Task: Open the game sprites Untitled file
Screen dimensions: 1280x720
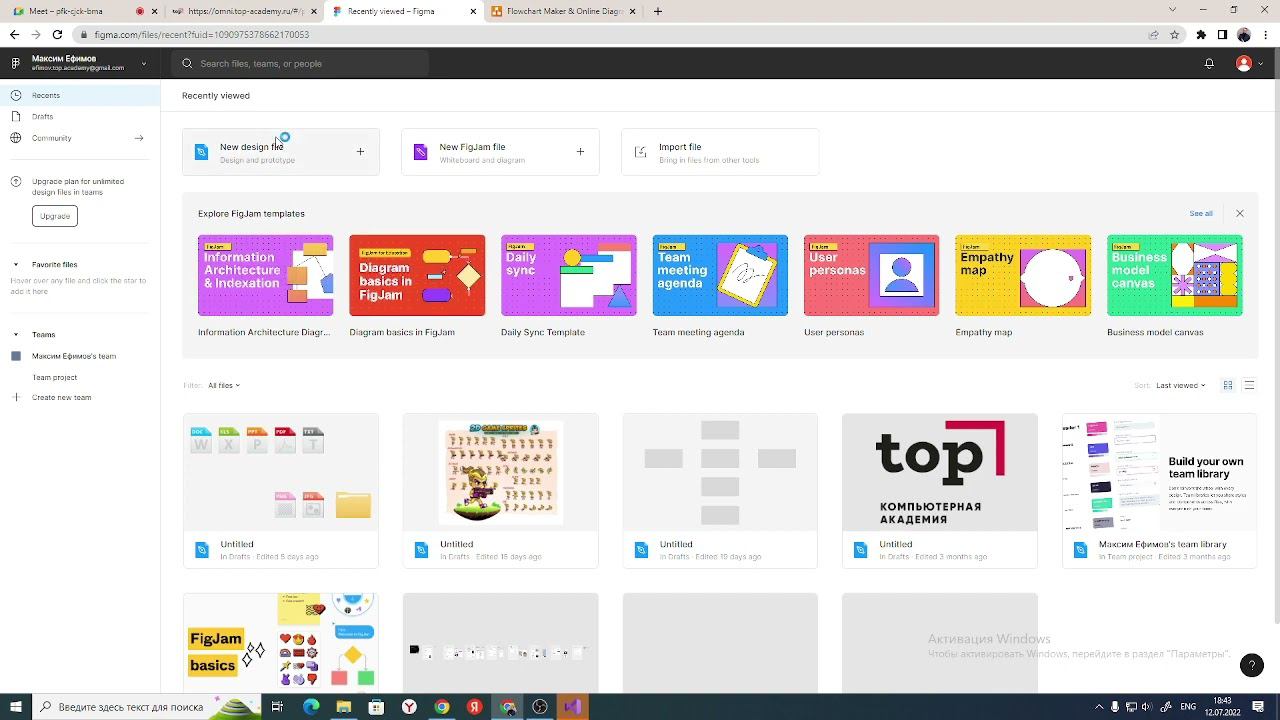Action: click(500, 491)
